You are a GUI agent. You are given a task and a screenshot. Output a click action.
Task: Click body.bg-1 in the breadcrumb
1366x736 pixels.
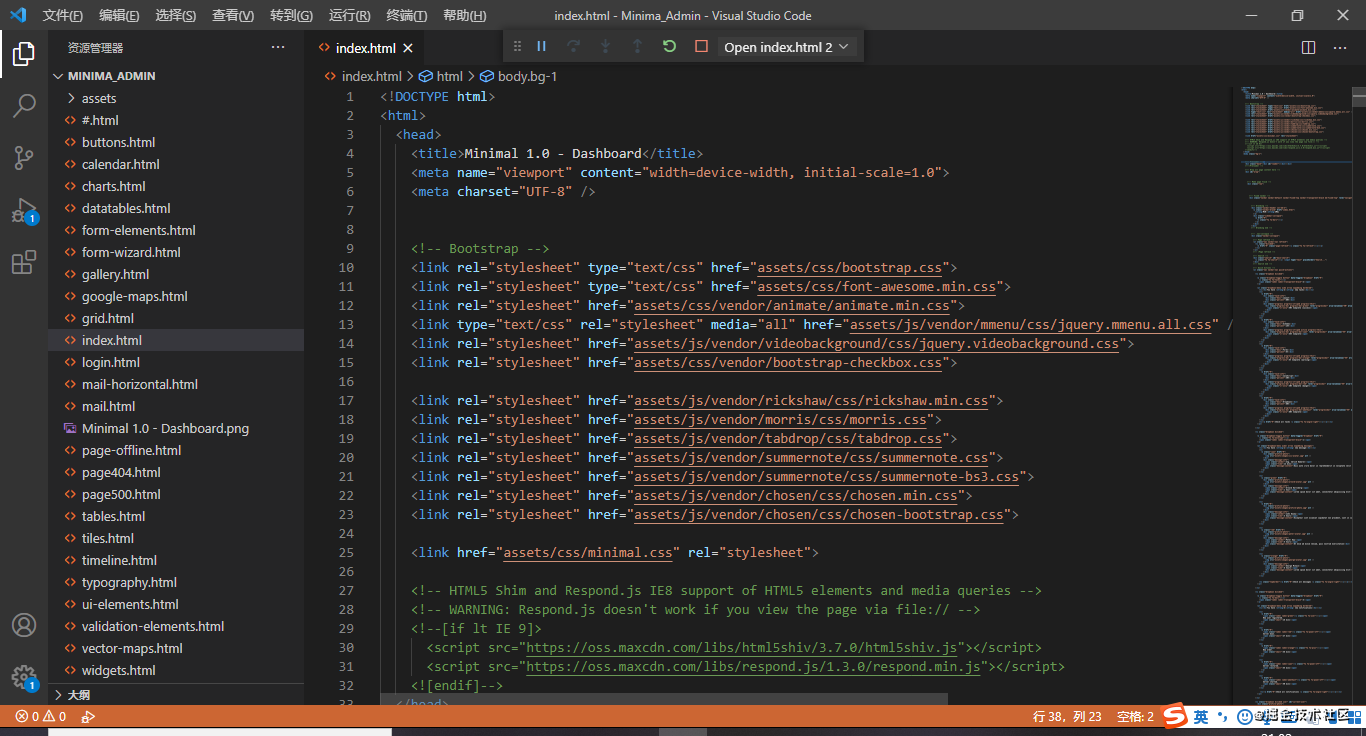(527, 76)
